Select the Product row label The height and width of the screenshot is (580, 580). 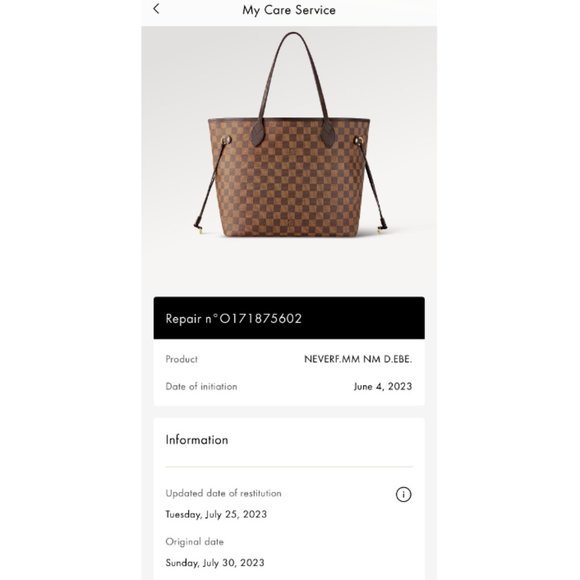[x=181, y=359]
